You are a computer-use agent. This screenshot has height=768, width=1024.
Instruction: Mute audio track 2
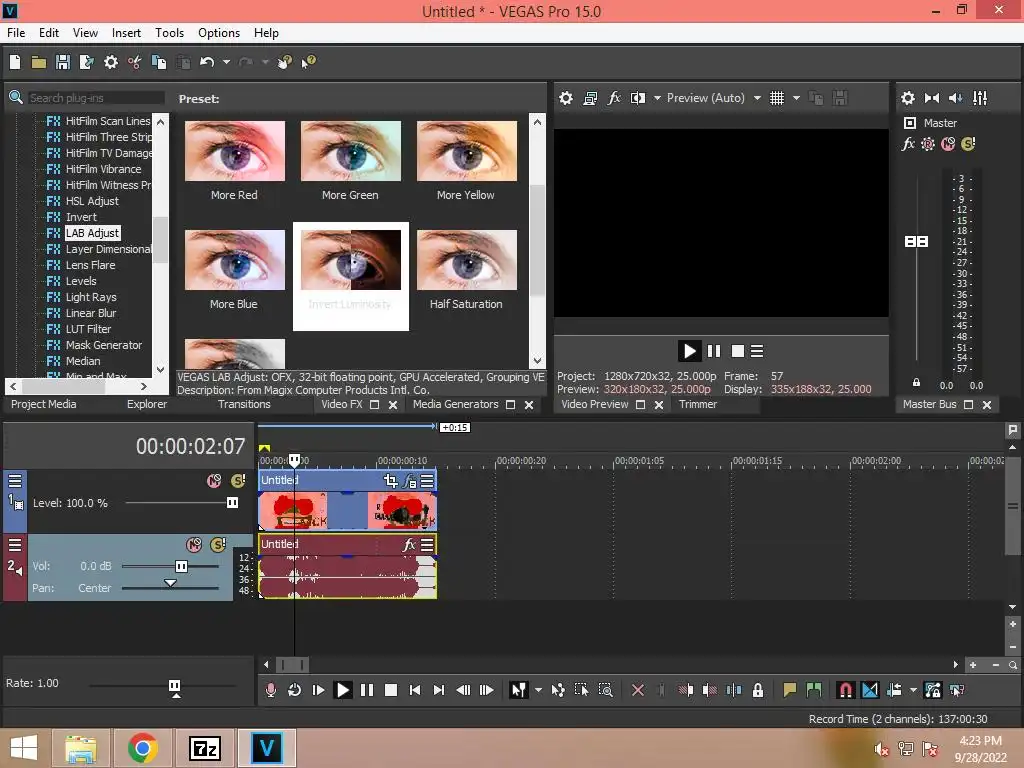point(194,545)
